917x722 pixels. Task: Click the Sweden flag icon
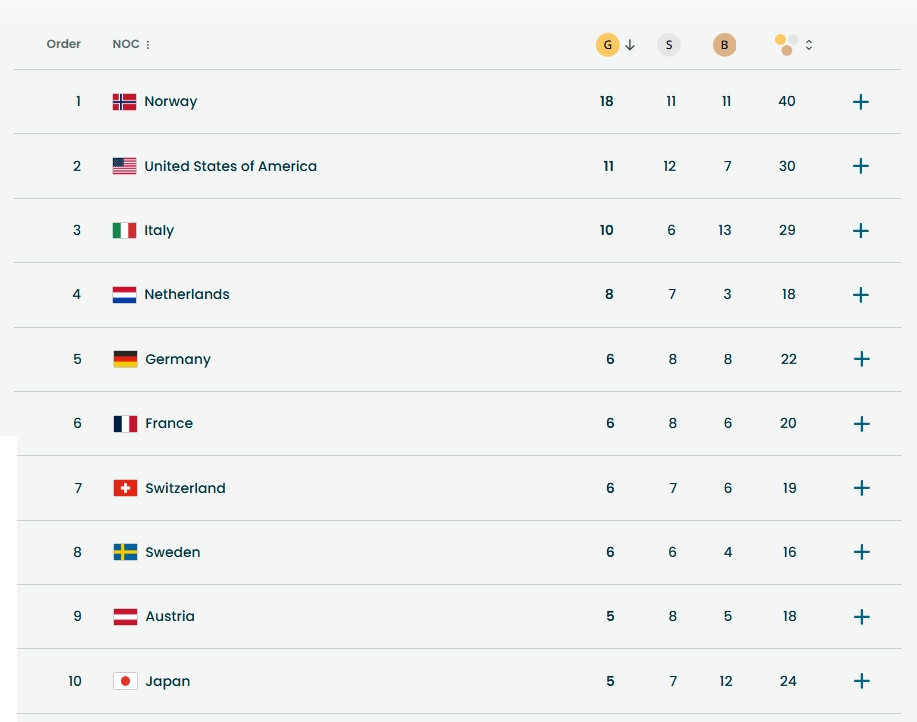click(125, 552)
